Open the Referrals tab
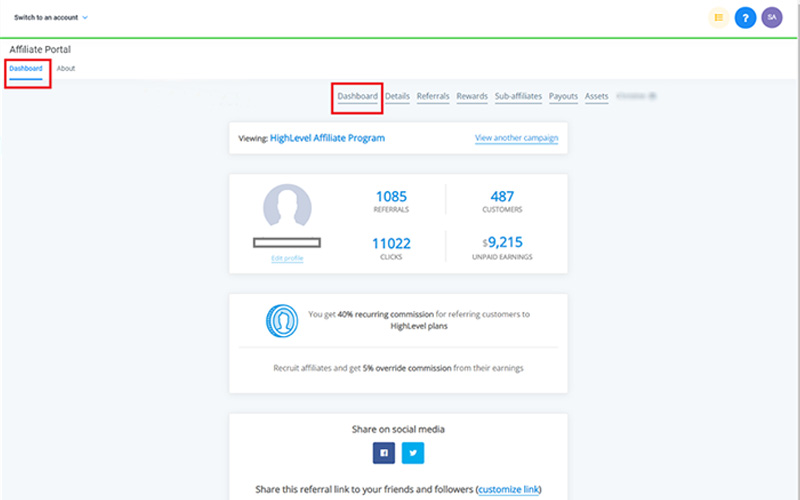 click(433, 96)
